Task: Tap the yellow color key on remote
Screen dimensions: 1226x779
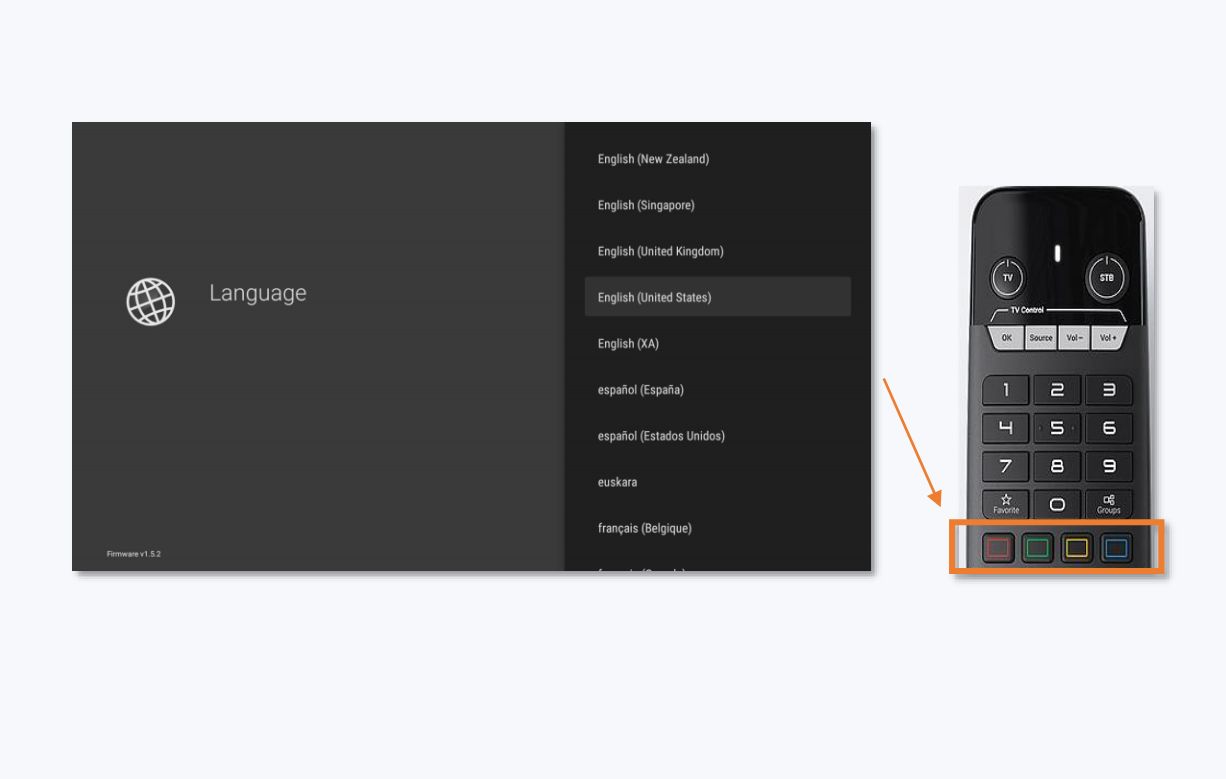Action: point(1077,548)
